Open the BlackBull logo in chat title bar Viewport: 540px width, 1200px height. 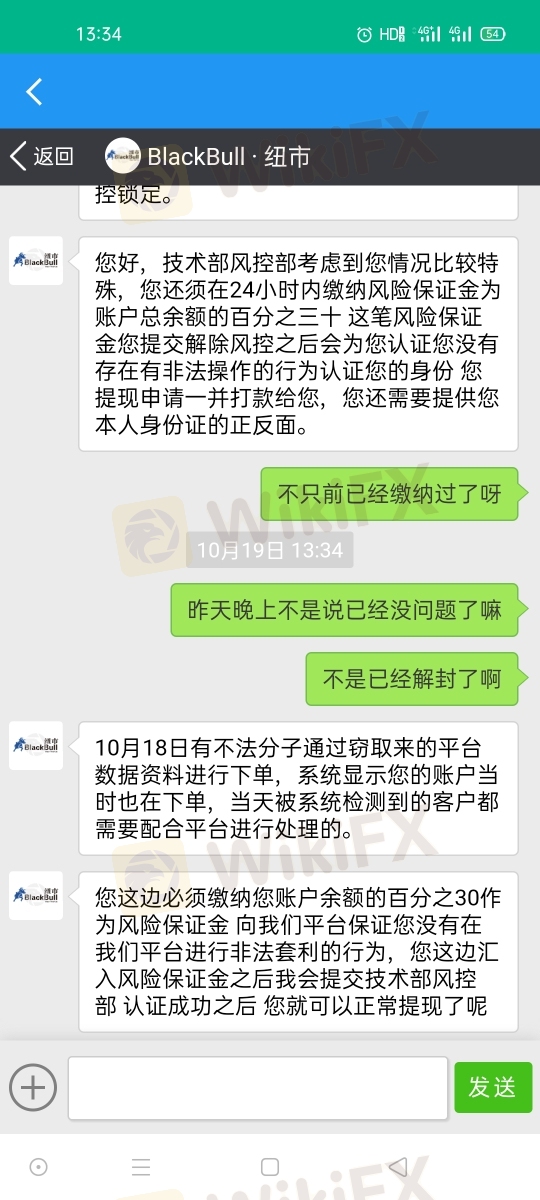(122, 156)
